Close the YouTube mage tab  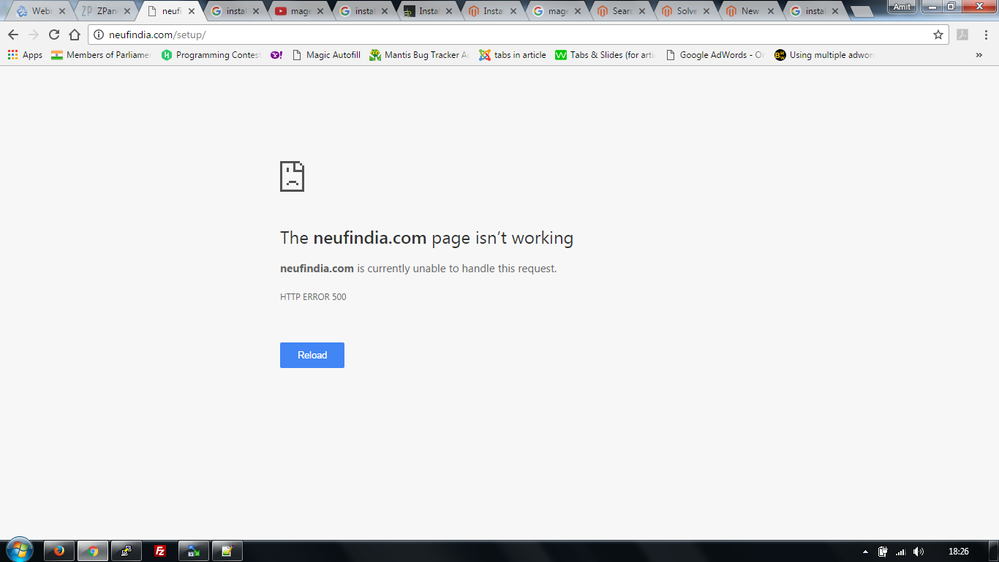coord(320,11)
